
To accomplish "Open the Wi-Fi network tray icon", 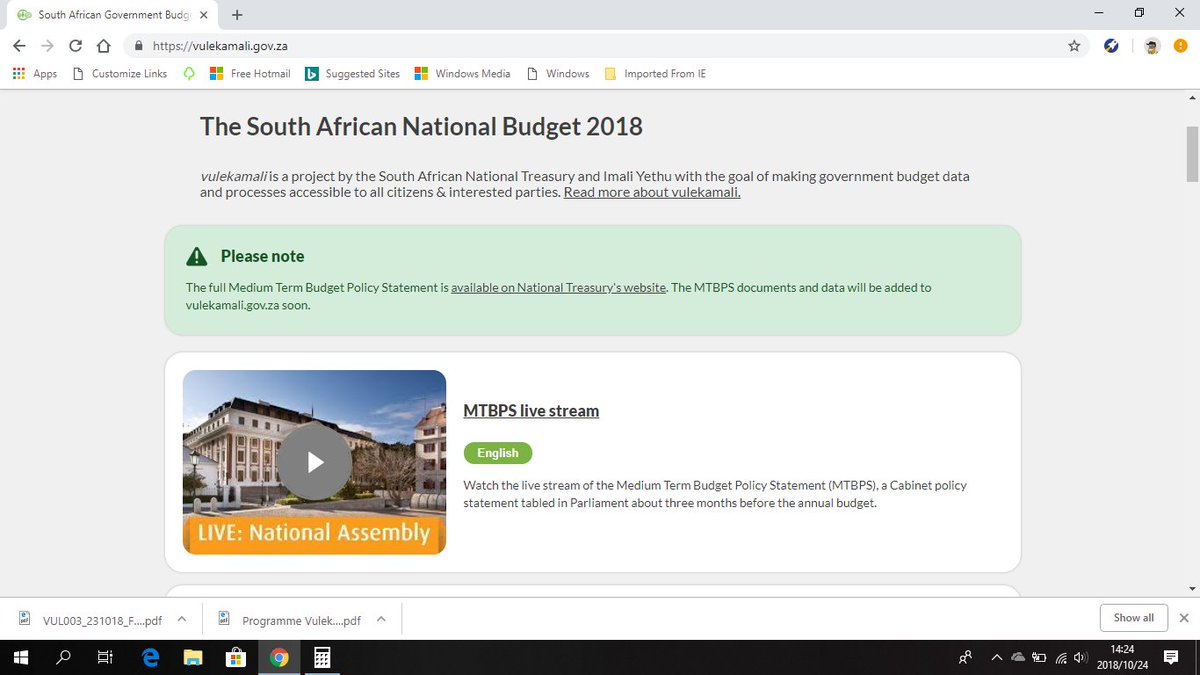I will pyautogui.click(x=1061, y=657).
